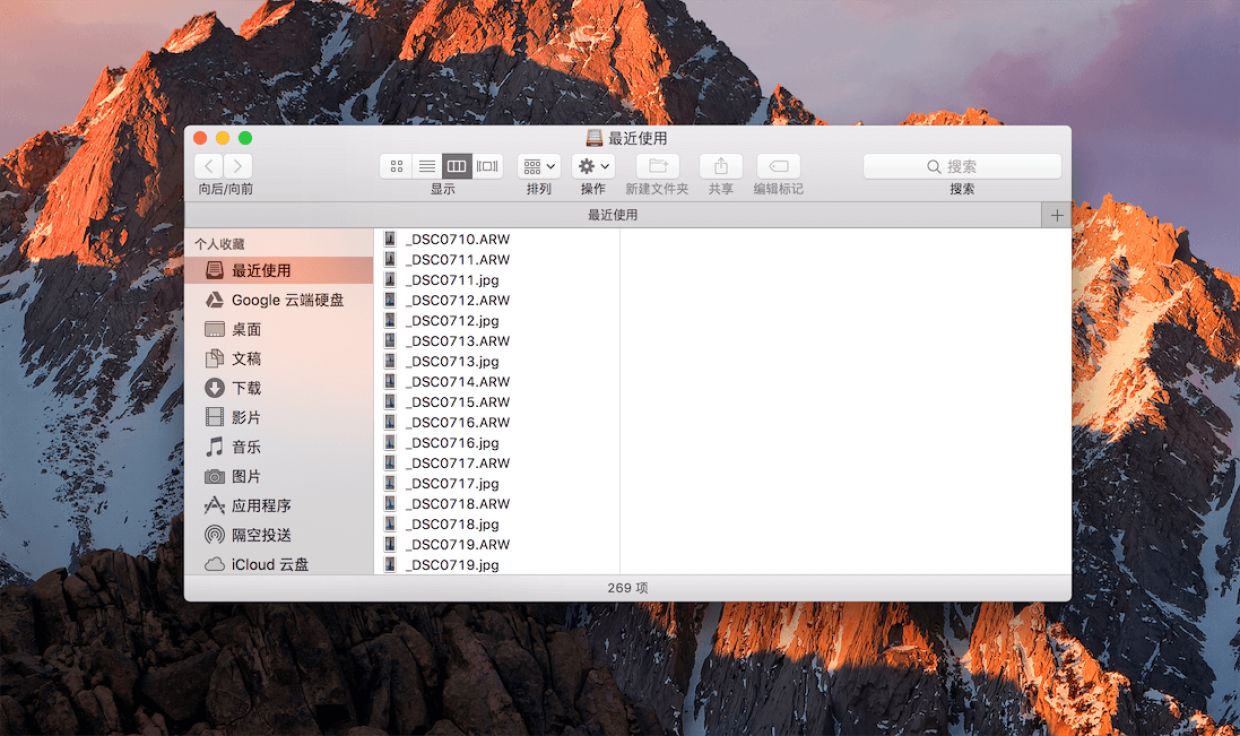Open 应用程序 in the sidebar
Viewport: 1240px width, 736px height.
pos(279,506)
